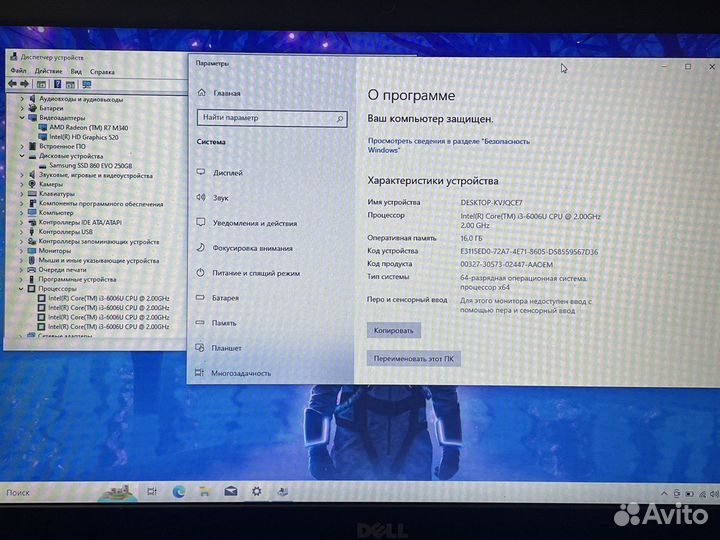Click the Мониторы category icon
720x540 pixels.
coord(32,251)
